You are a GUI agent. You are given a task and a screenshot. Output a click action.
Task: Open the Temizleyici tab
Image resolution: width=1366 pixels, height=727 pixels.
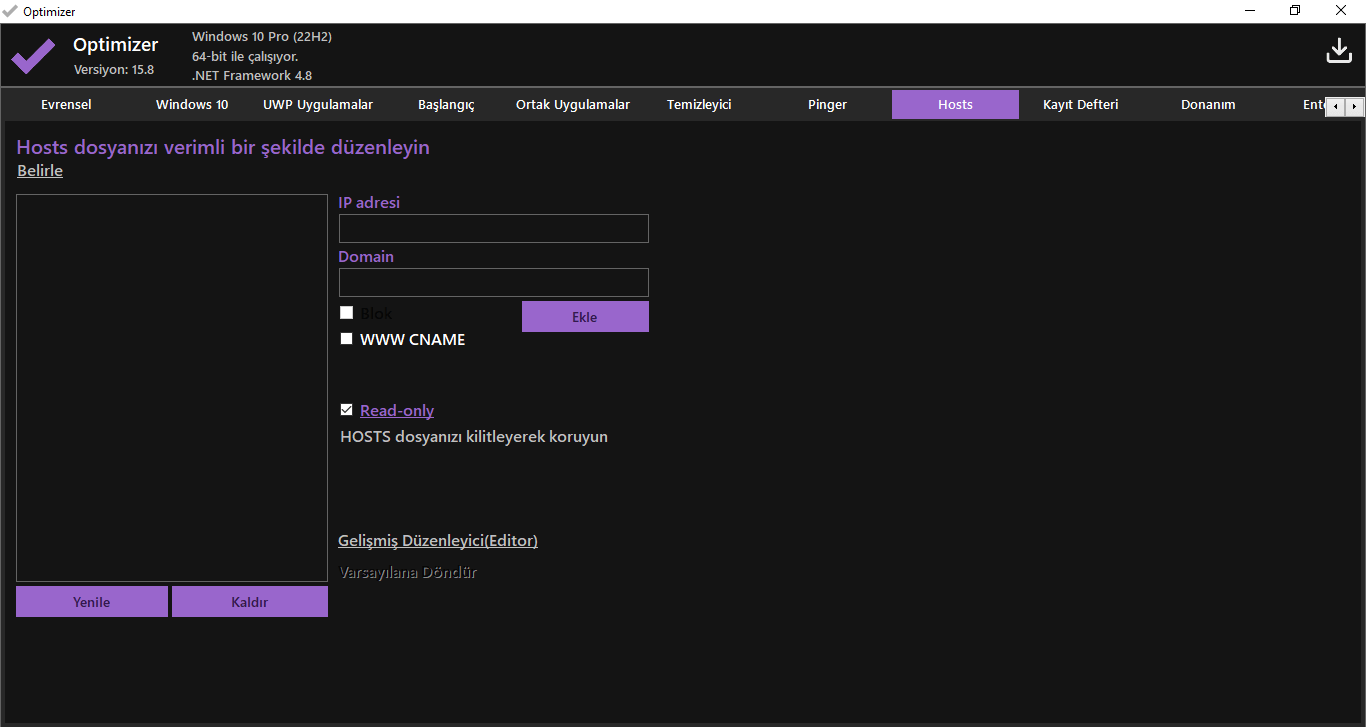(x=699, y=104)
